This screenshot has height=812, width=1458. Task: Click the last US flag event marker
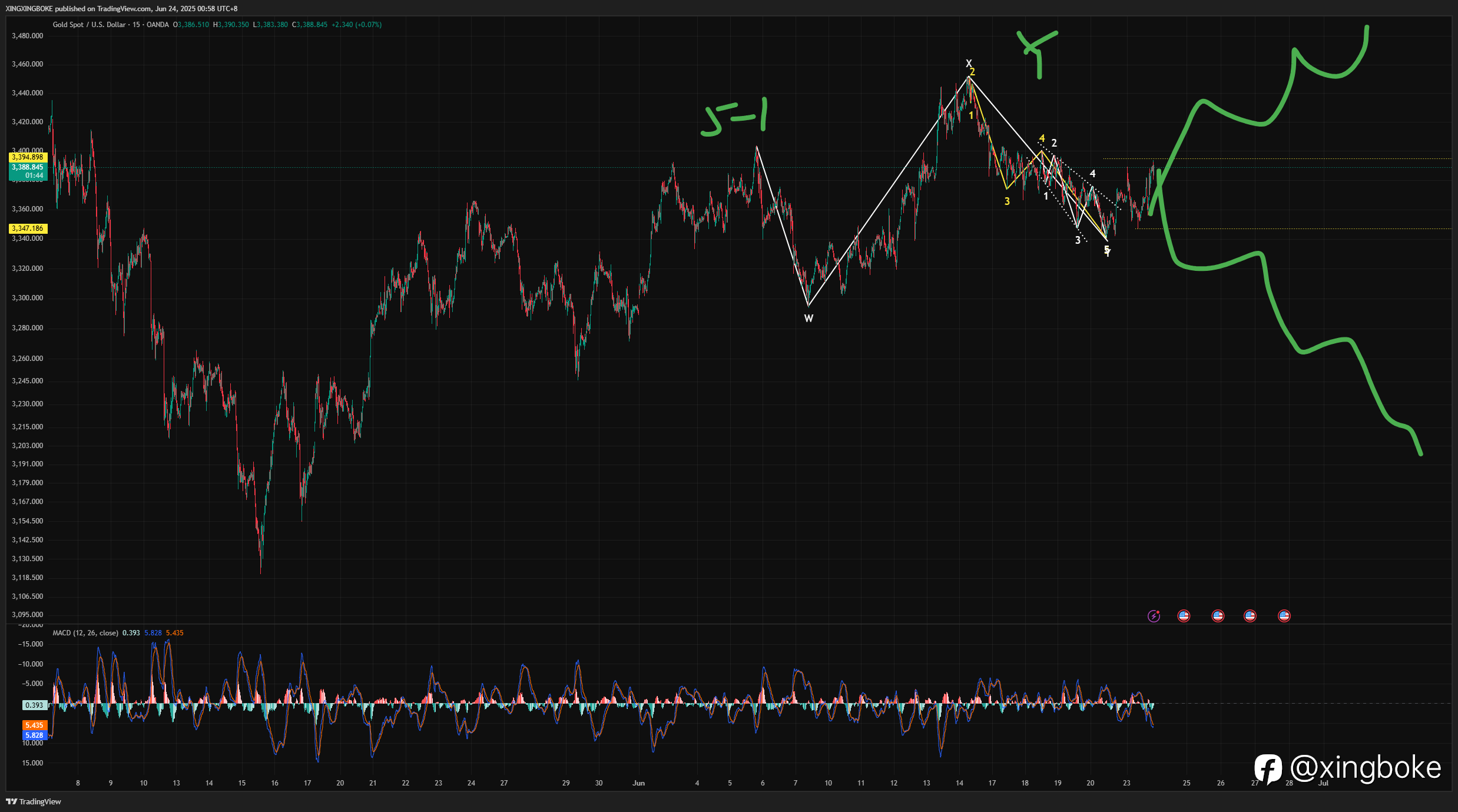[1284, 616]
